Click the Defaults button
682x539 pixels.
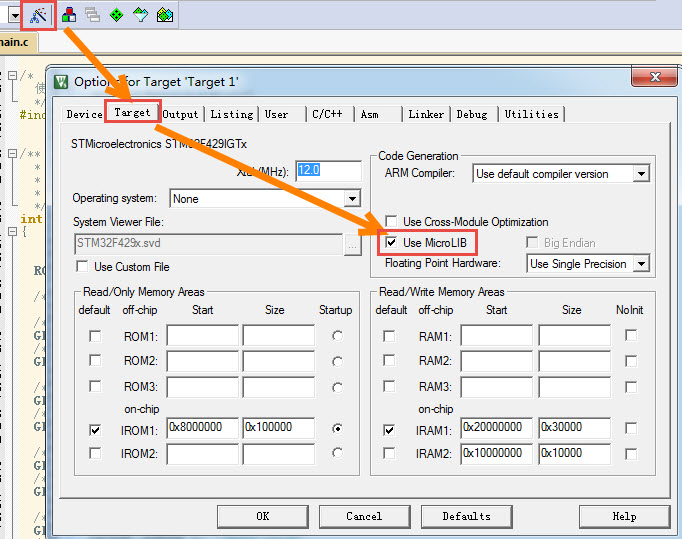pyautogui.click(x=467, y=516)
